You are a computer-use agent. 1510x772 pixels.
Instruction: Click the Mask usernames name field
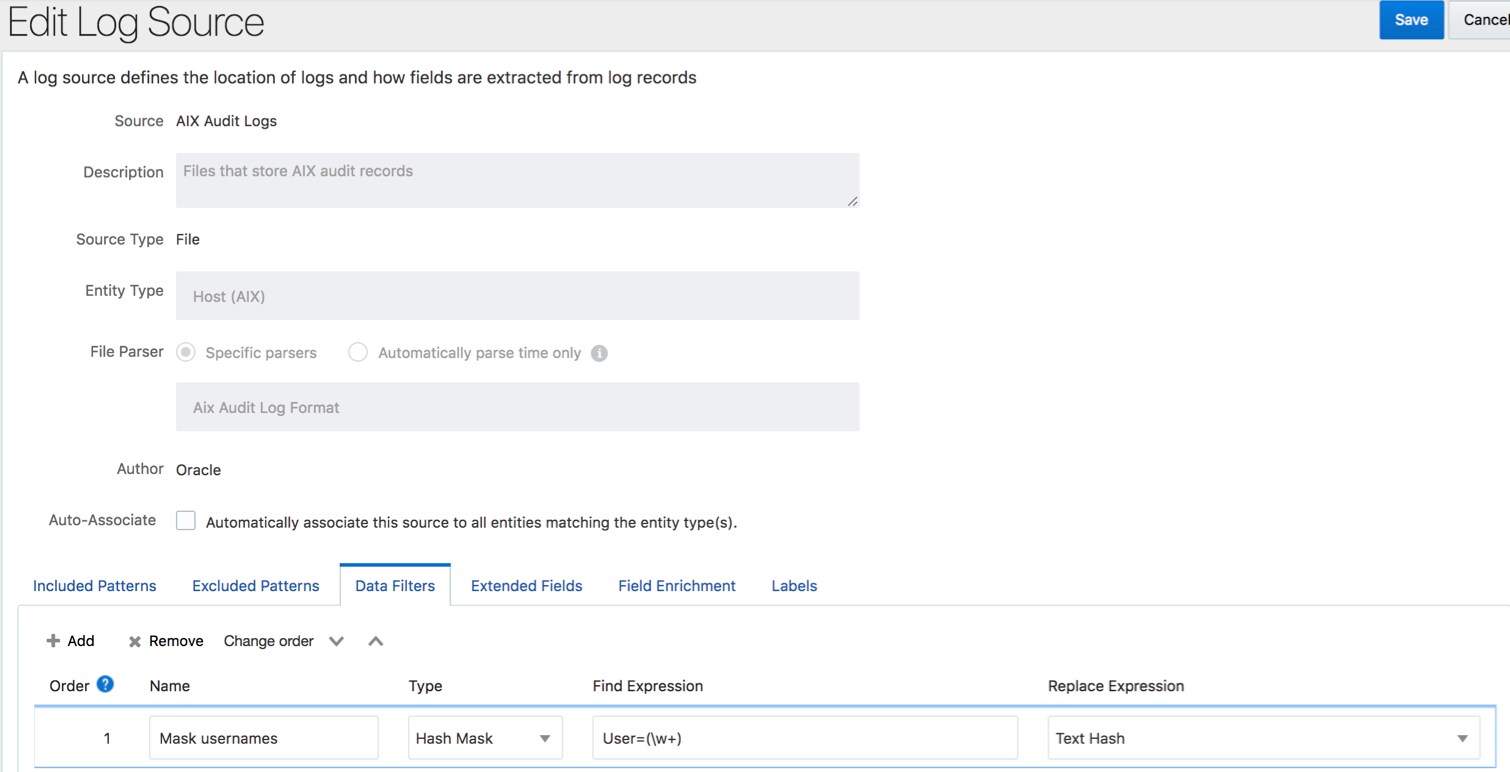click(x=263, y=738)
